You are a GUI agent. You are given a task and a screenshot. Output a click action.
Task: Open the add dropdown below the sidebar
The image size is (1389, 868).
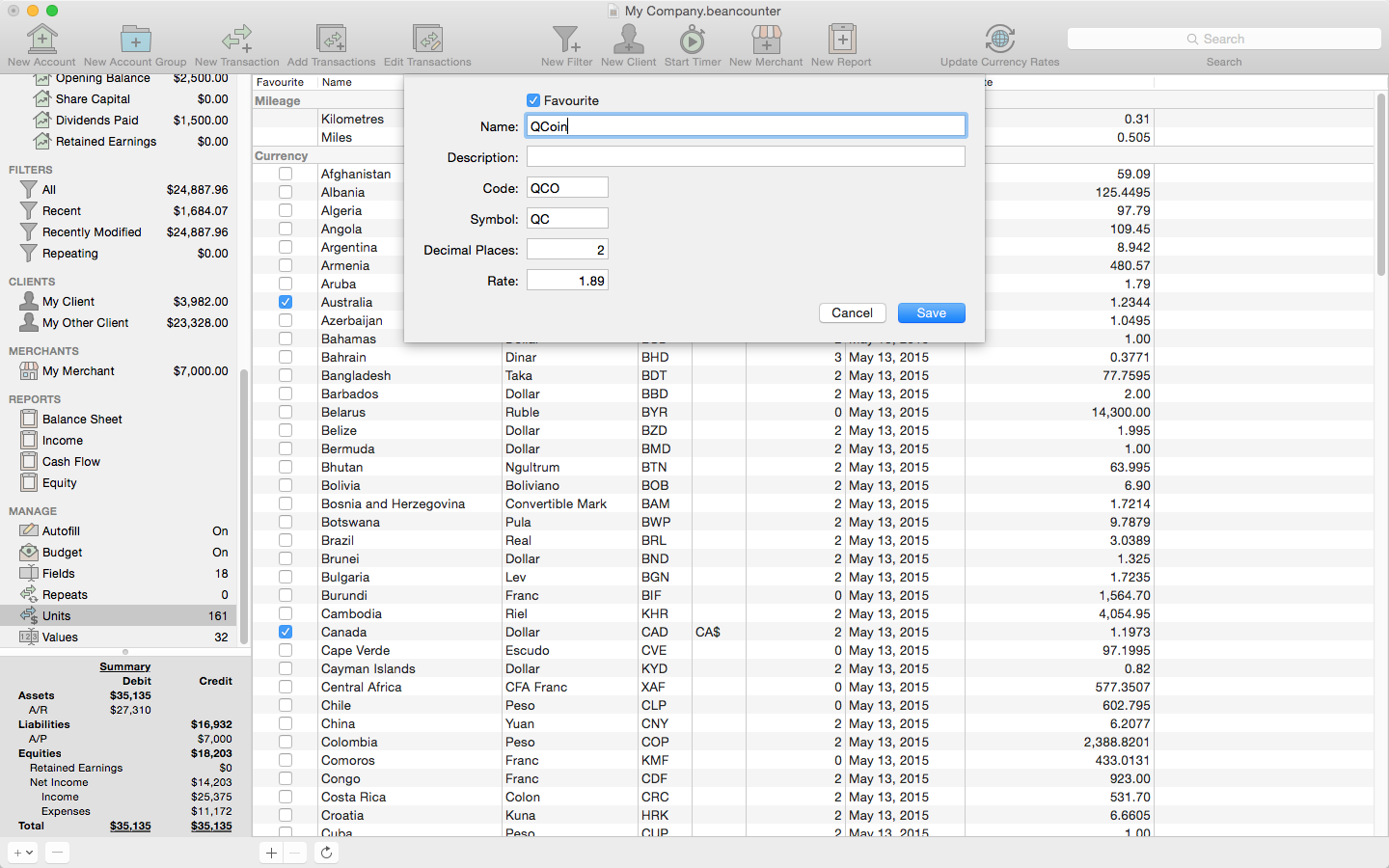point(23,852)
